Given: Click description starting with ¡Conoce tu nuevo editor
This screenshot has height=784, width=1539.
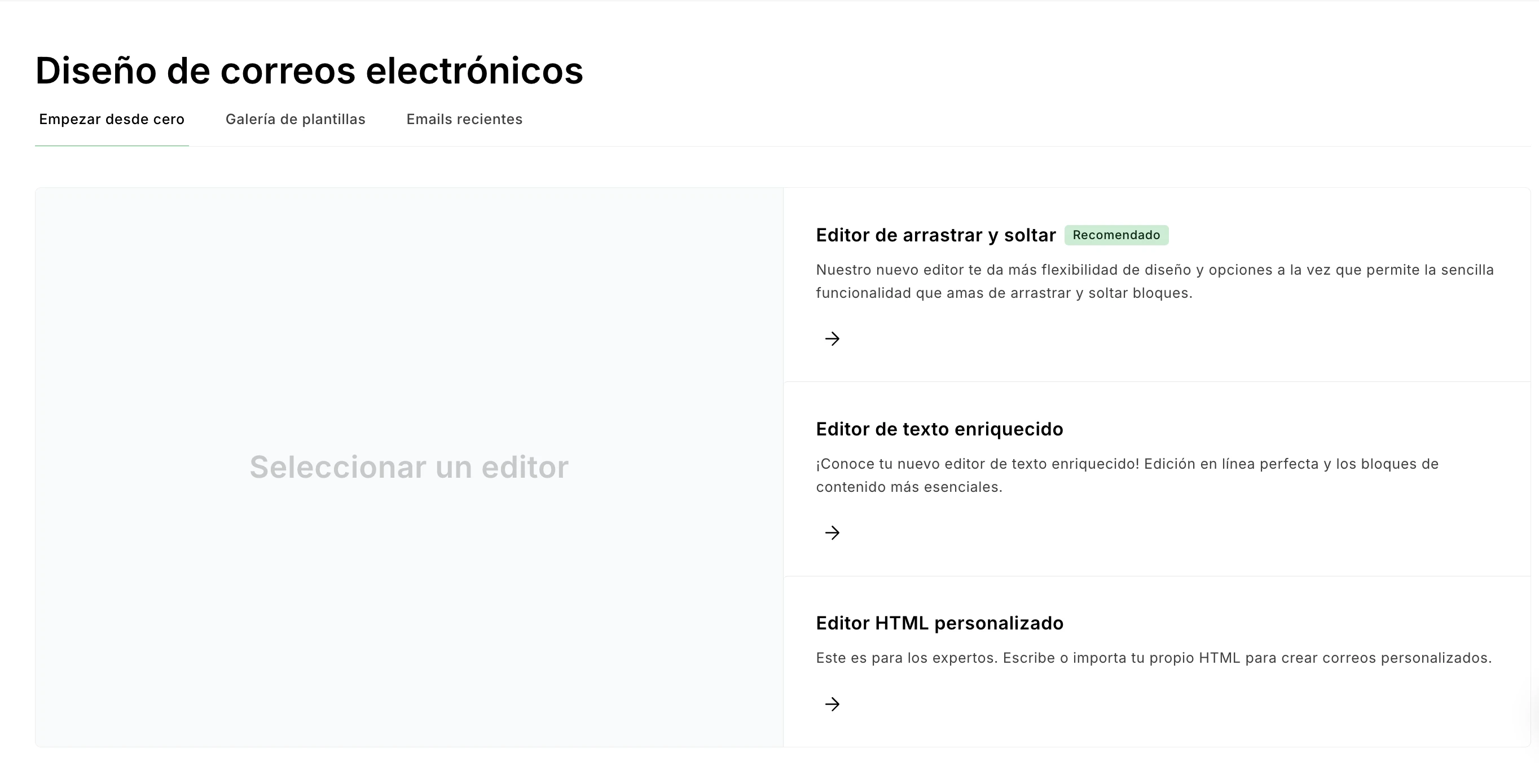Looking at the screenshot, I should click(1127, 464).
